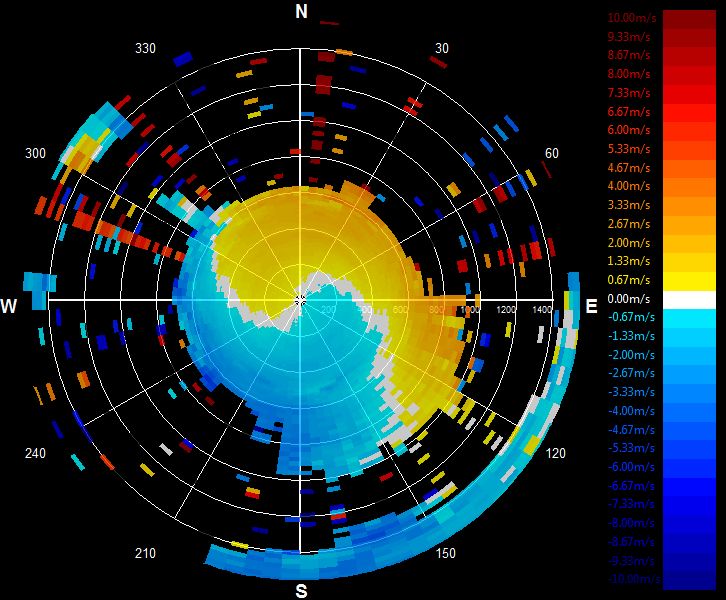The width and height of the screenshot is (726, 600).
Task: Click the 7.33m/s legend label
Action: pos(629,93)
